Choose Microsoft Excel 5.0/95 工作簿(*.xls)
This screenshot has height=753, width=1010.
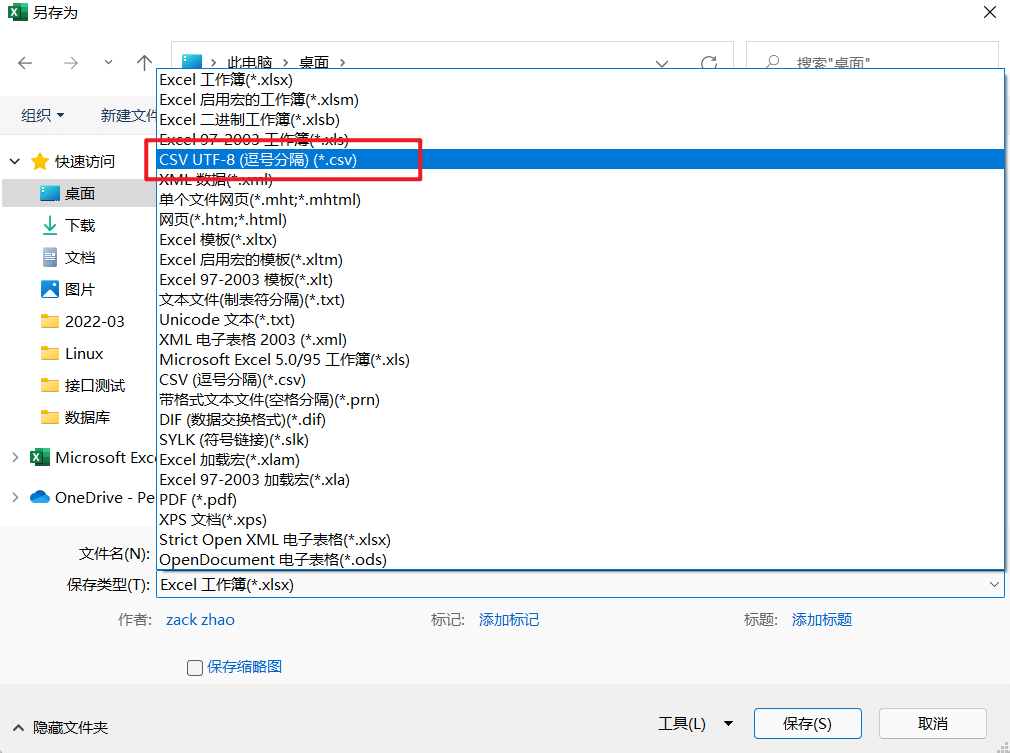click(580, 359)
